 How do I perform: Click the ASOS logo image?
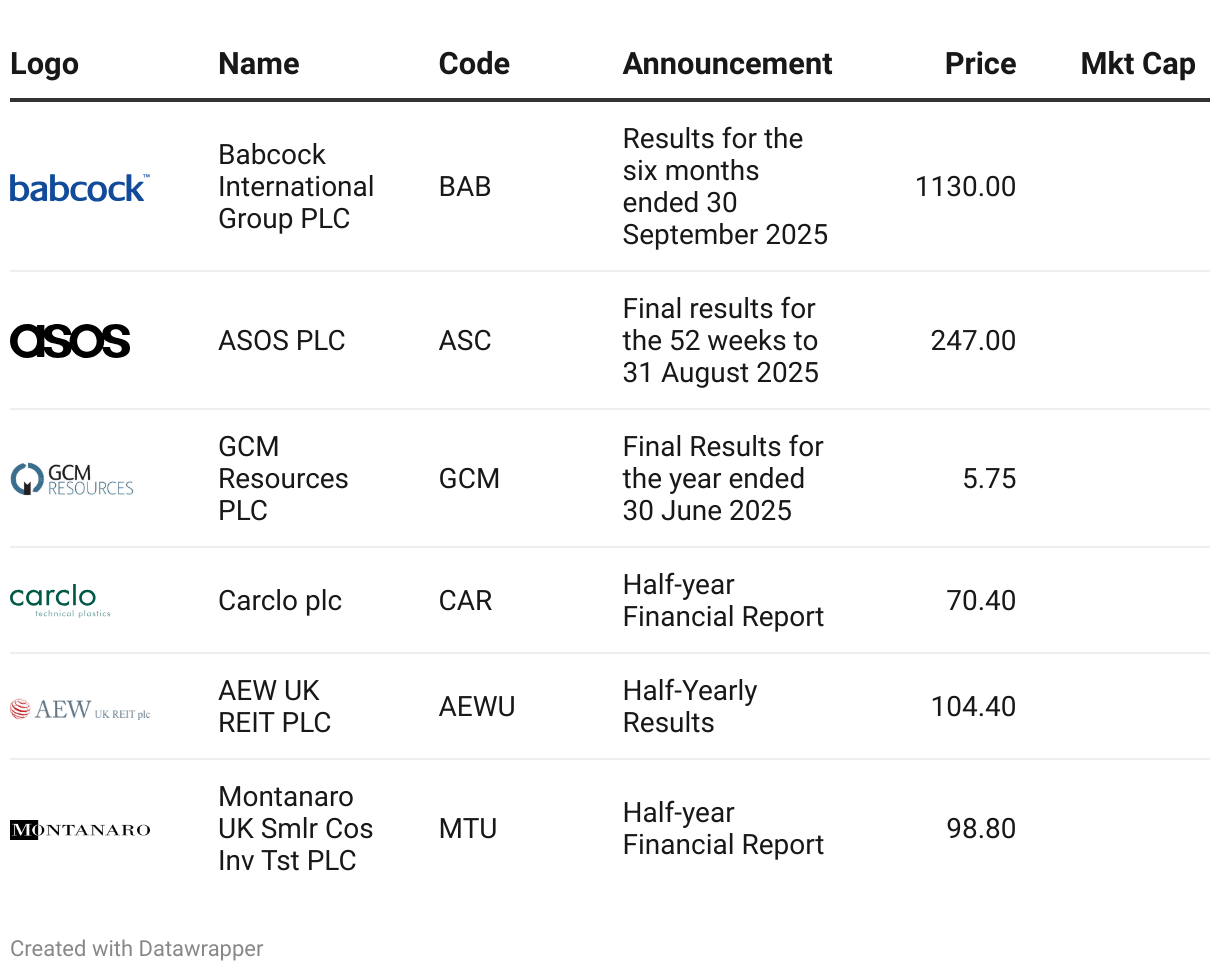click(x=70, y=341)
